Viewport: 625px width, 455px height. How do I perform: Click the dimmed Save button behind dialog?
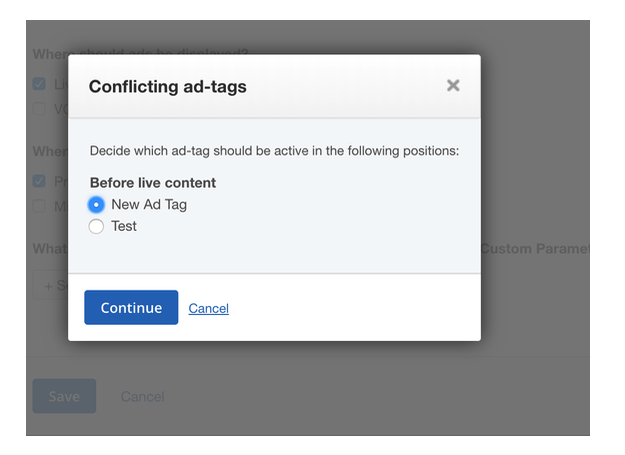click(x=64, y=396)
